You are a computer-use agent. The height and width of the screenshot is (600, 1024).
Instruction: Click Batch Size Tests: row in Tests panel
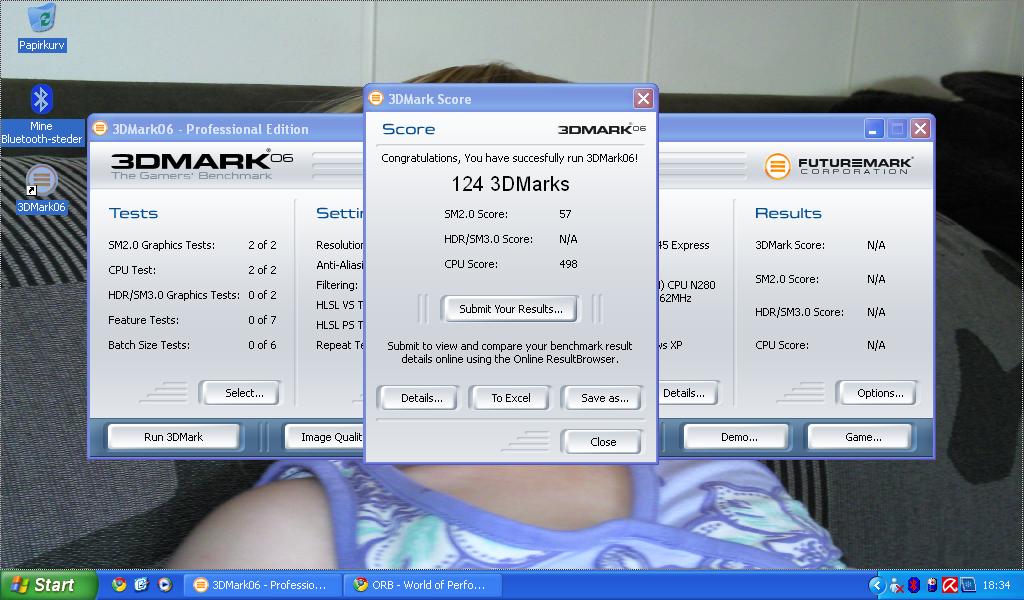tap(192, 345)
